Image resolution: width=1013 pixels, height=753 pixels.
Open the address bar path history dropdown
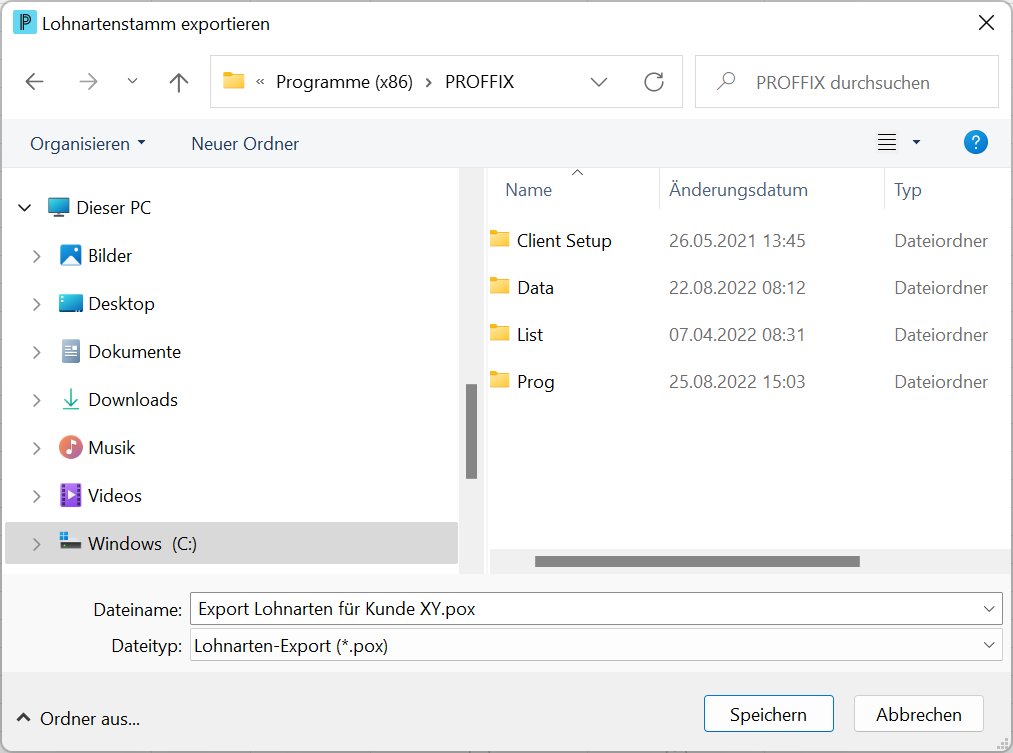(599, 82)
